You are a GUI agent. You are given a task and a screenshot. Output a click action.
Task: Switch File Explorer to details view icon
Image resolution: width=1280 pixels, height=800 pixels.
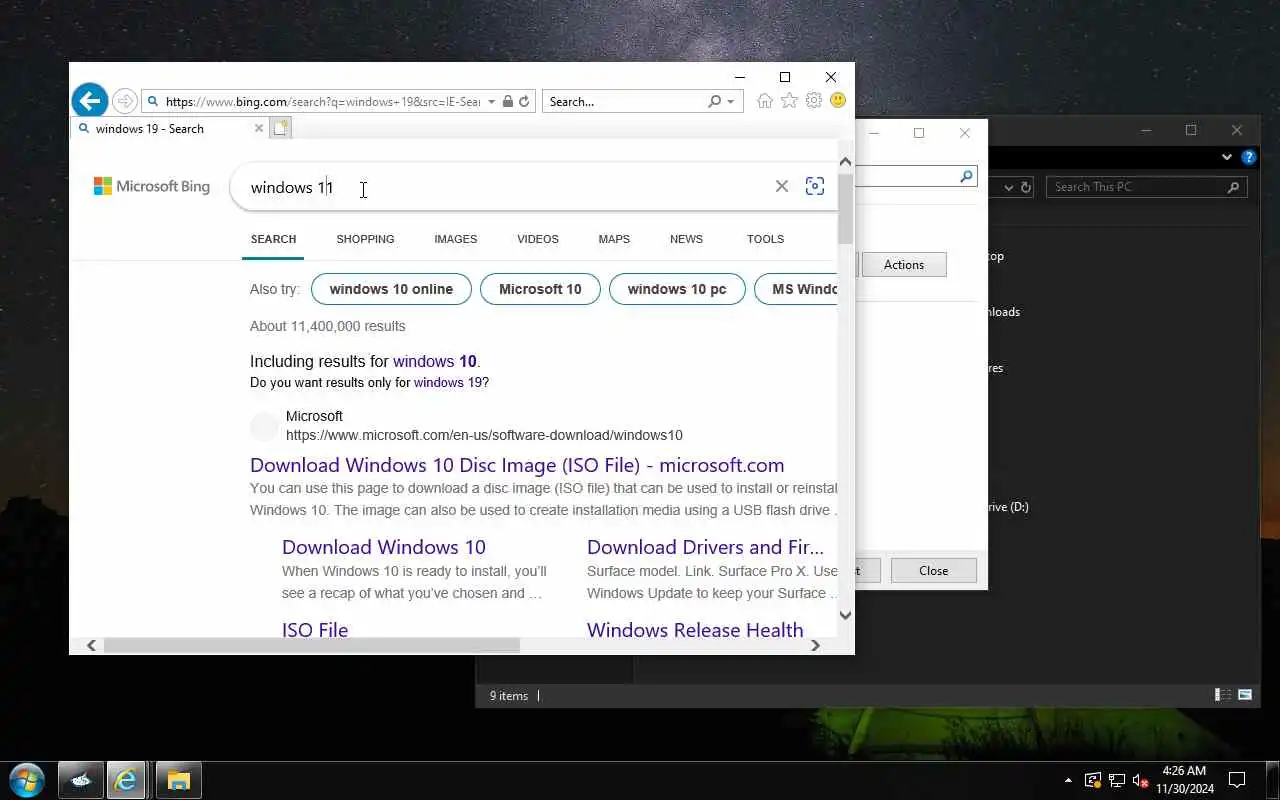click(1222, 695)
